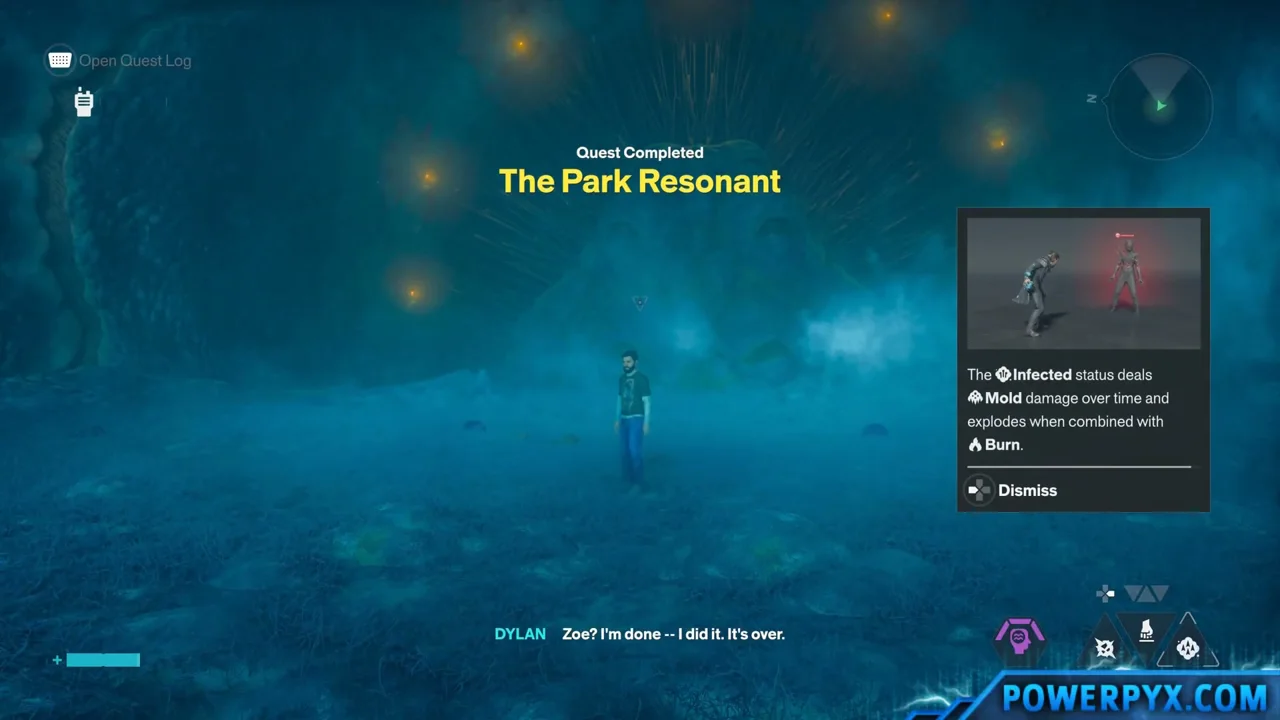Open Quest Log text prompt
1280x720 pixels.
[x=135, y=61]
